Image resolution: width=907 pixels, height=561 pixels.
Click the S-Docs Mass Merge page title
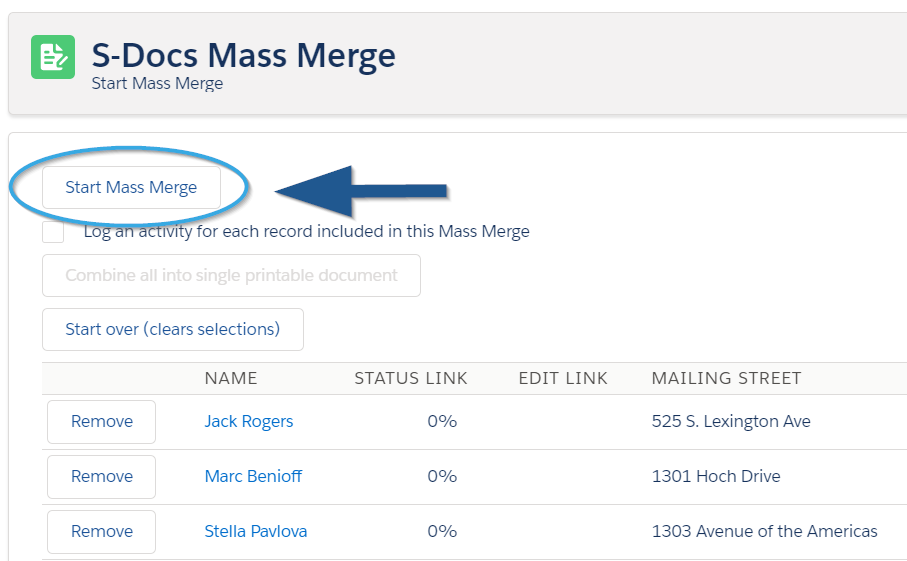(x=244, y=56)
